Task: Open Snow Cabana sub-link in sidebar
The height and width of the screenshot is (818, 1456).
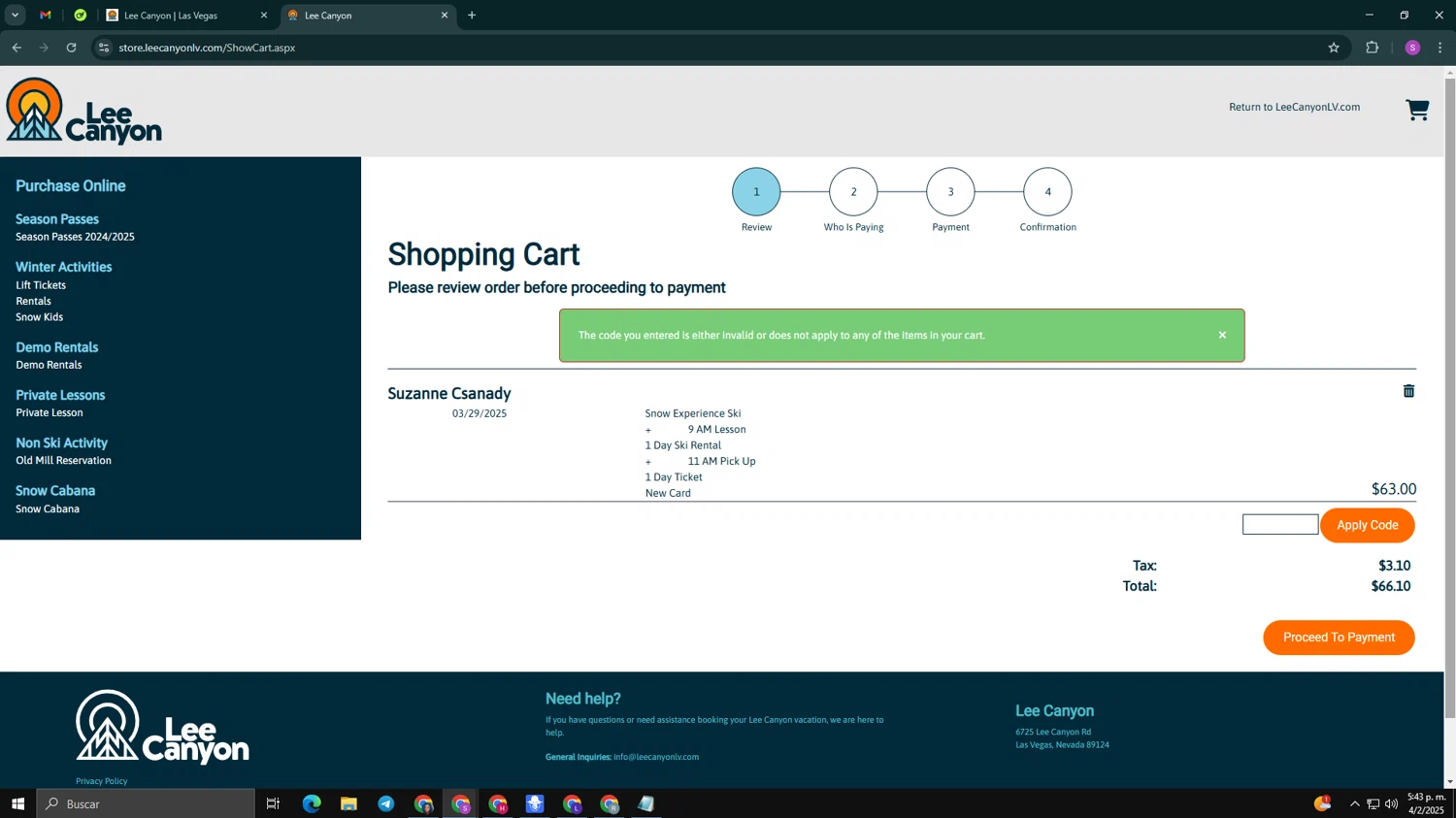Action: coord(48,508)
